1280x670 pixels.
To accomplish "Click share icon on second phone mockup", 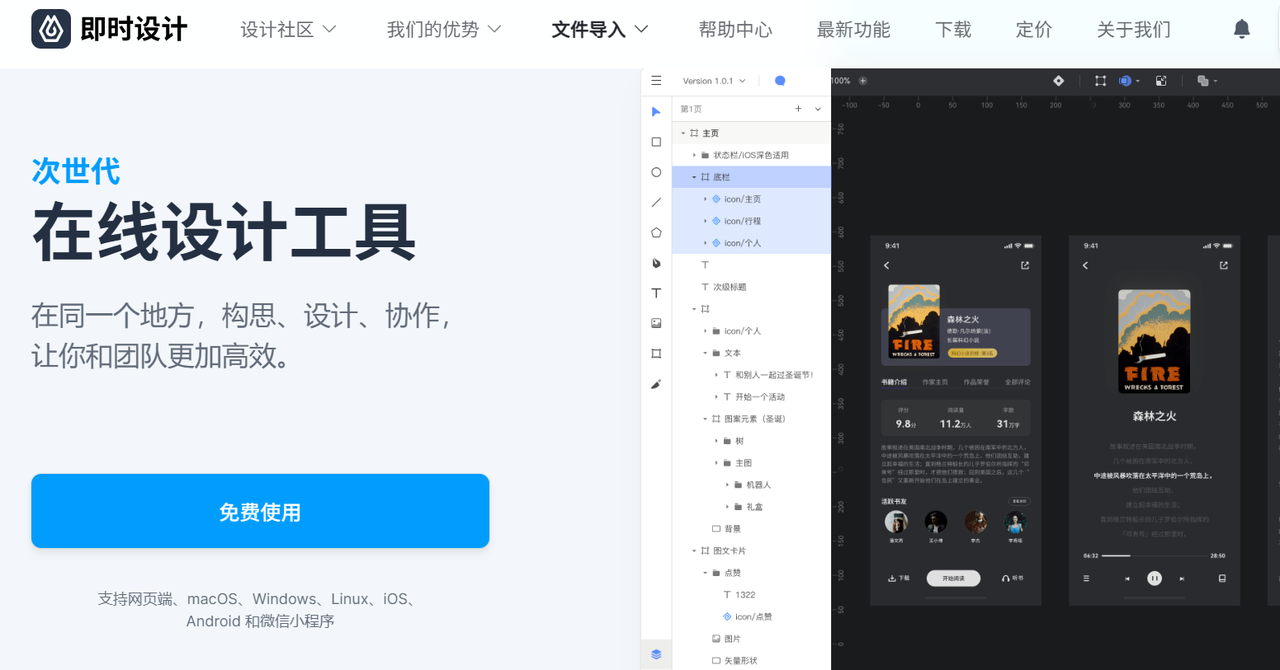I will (x=1223, y=265).
